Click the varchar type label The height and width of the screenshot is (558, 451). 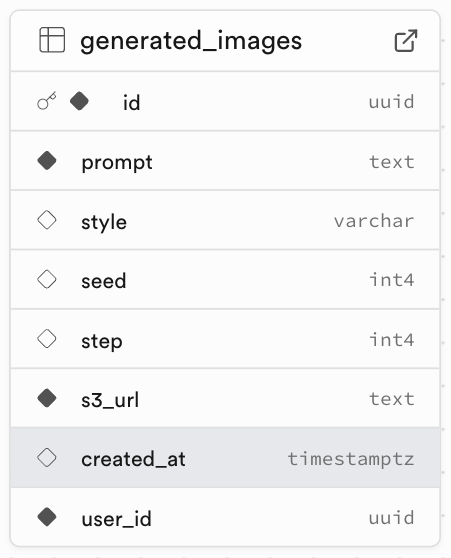pyautogui.click(x=374, y=221)
